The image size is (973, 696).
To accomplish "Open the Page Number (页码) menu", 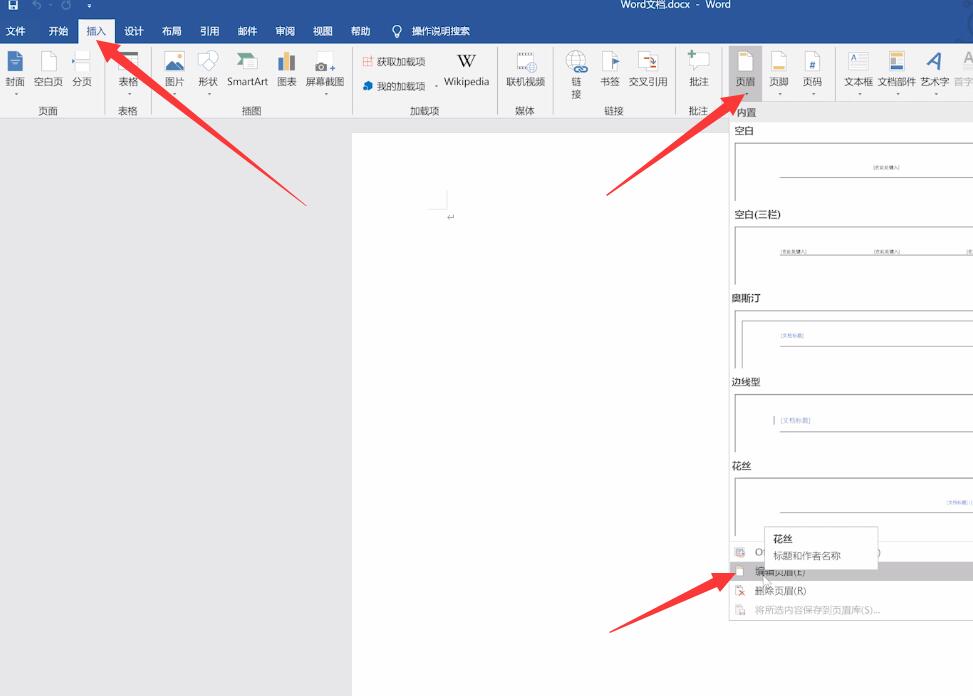I will tap(812, 72).
